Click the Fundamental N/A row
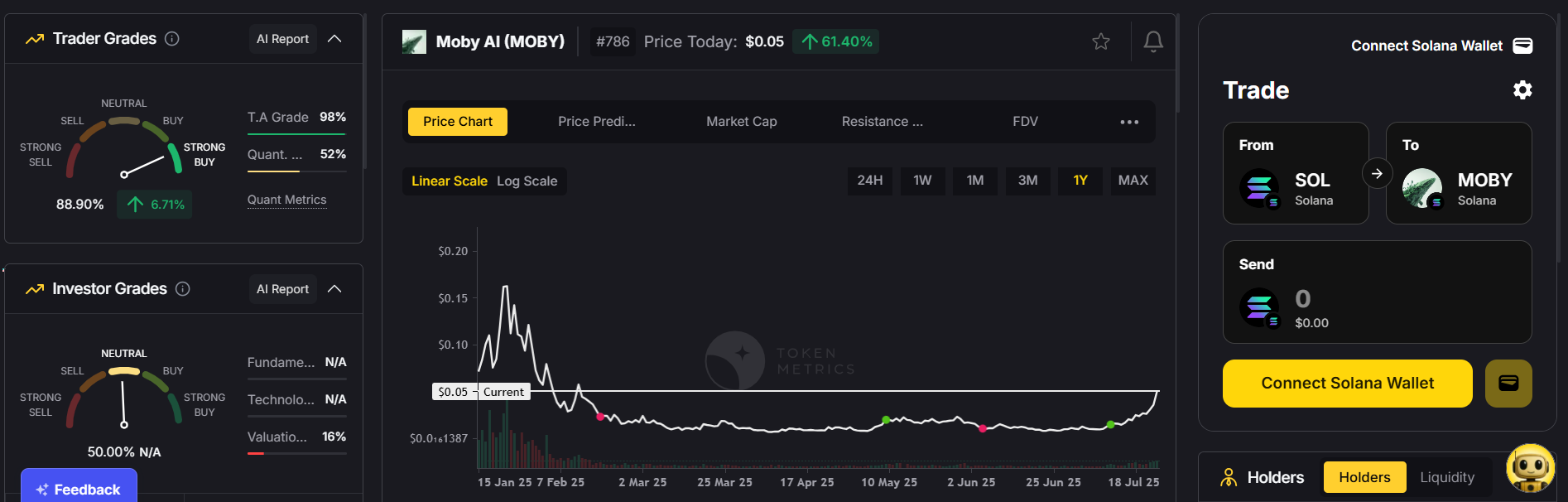The width and height of the screenshot is (1568, 502). [296, 362]
